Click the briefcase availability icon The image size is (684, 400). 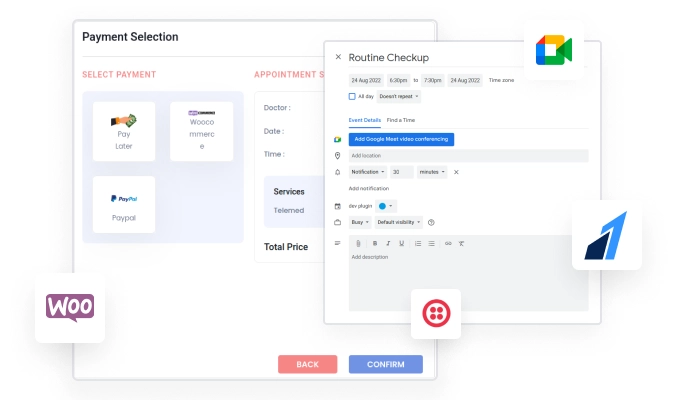pos(337,222)
